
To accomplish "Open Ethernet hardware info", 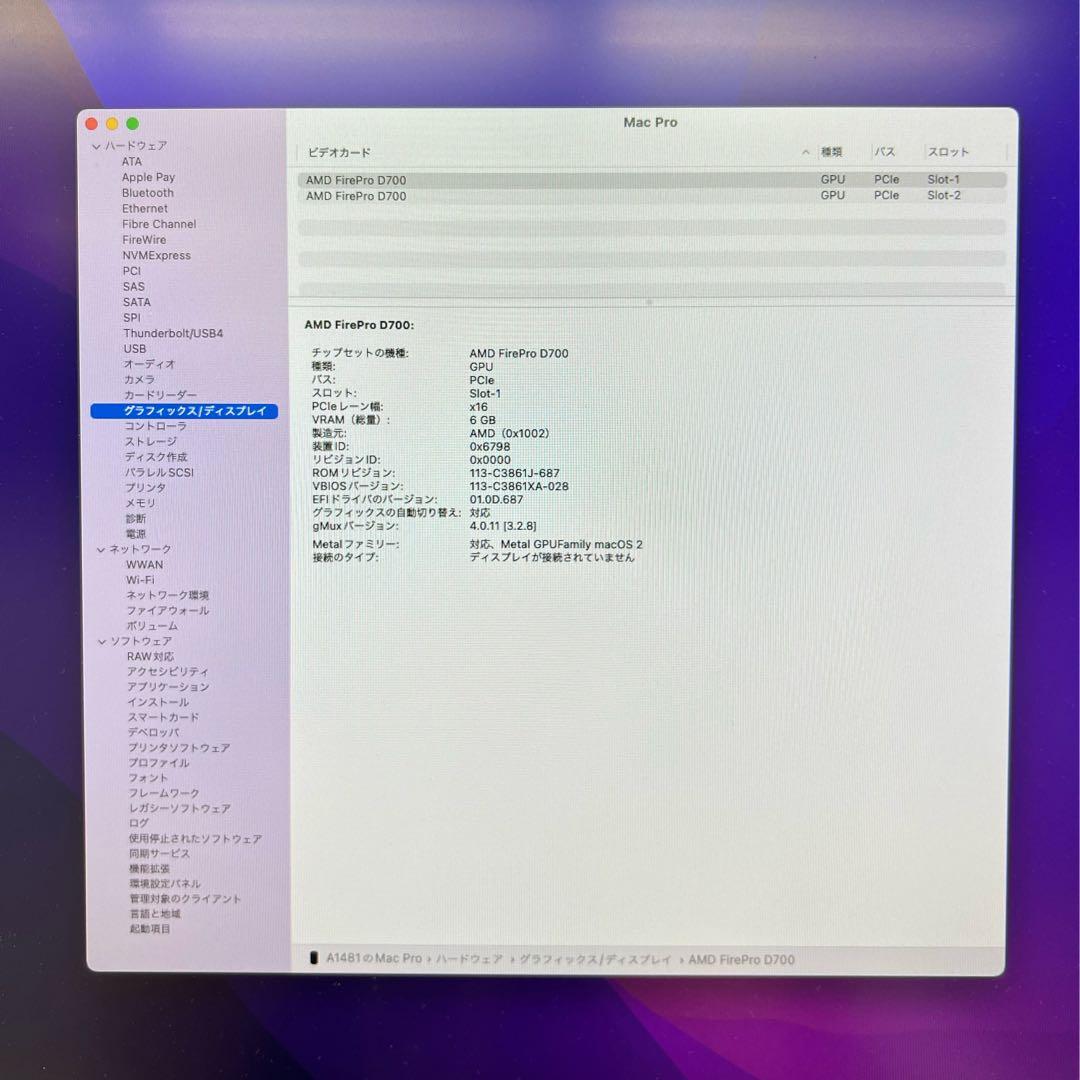I will click(145, 209).
